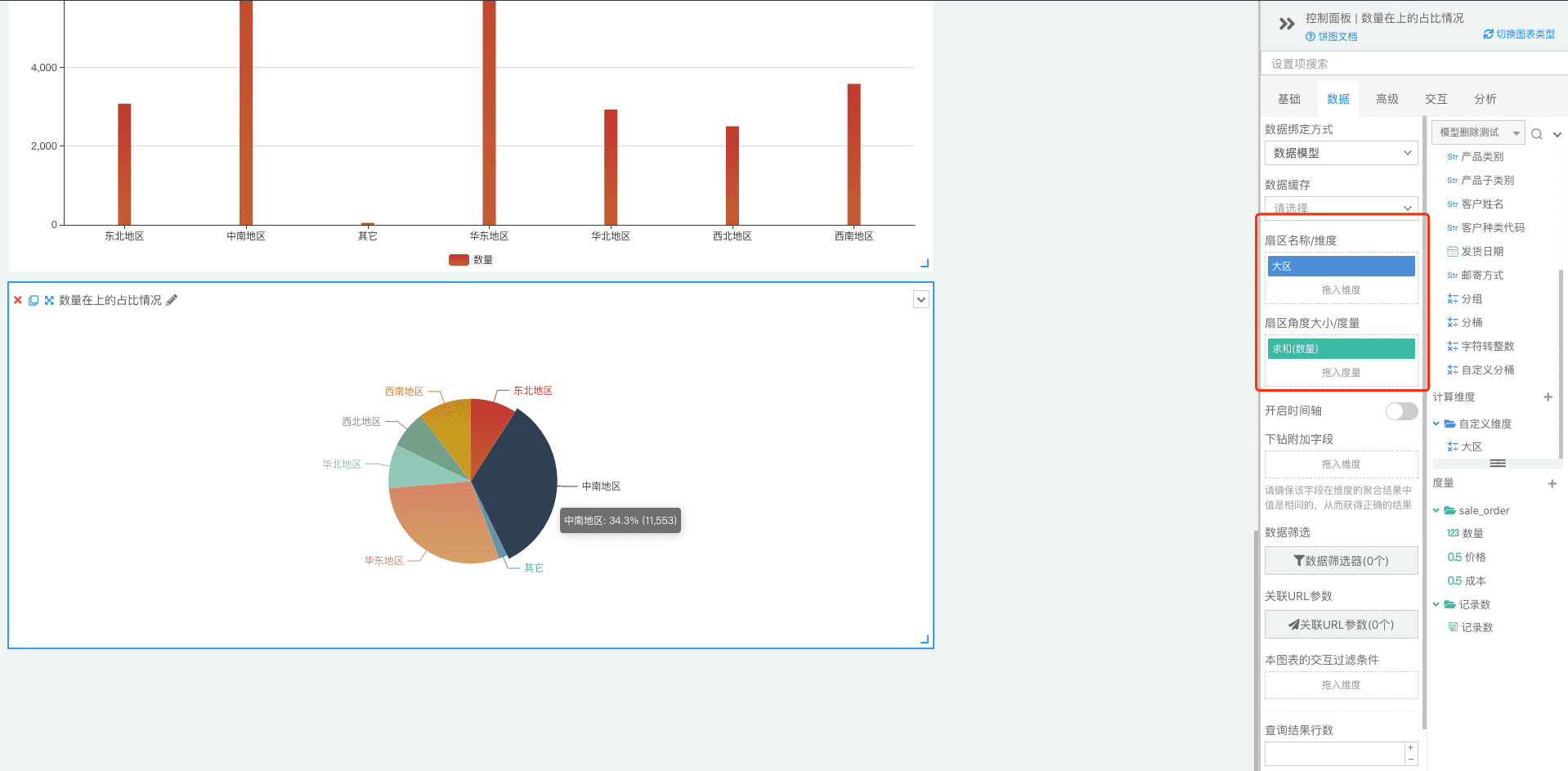Screen dimensions: 1568x771
Task: Click the 字符转整数 field
Action: (1481, 346)
